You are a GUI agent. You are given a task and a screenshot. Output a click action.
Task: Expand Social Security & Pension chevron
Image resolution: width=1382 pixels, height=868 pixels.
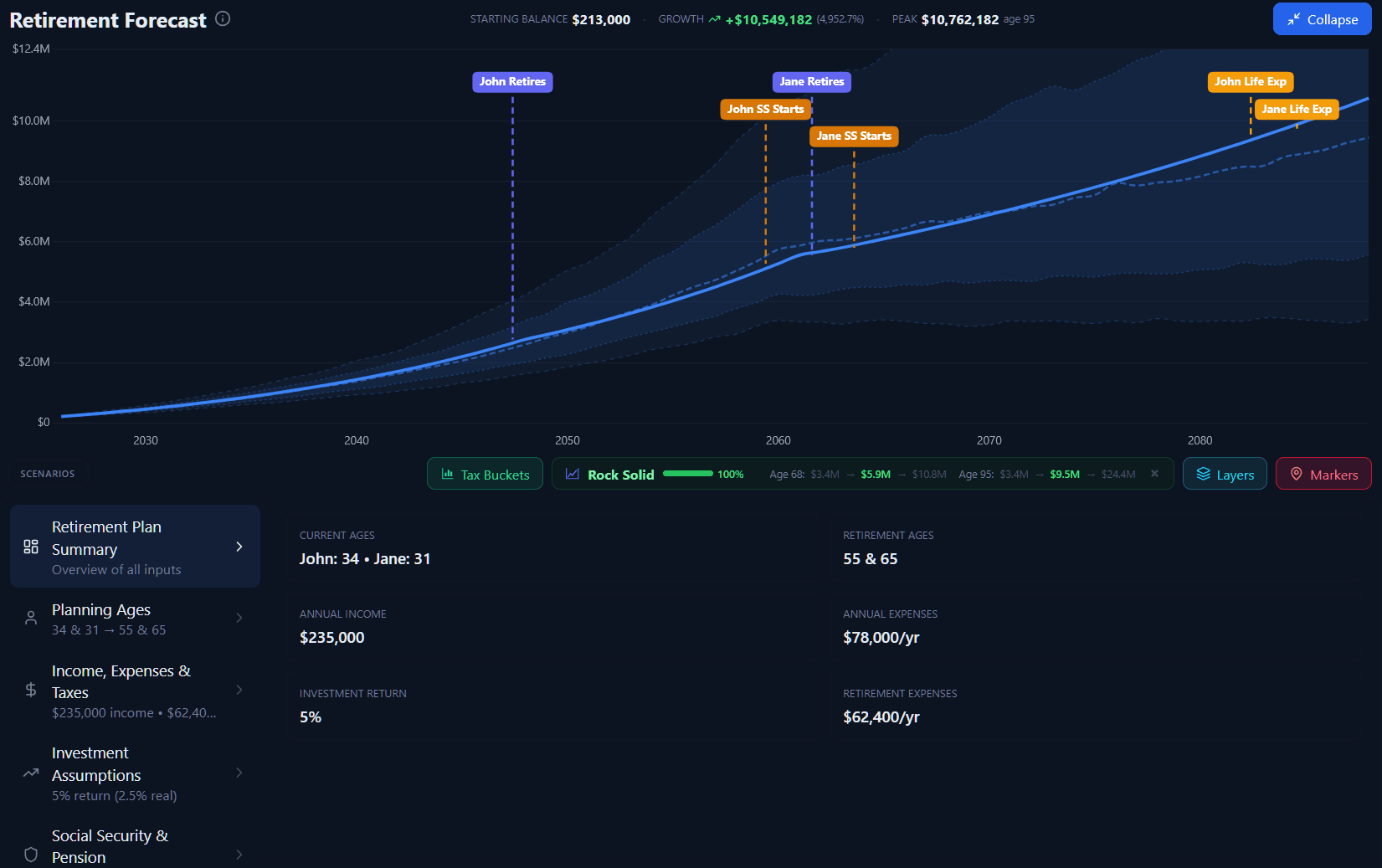239,855
